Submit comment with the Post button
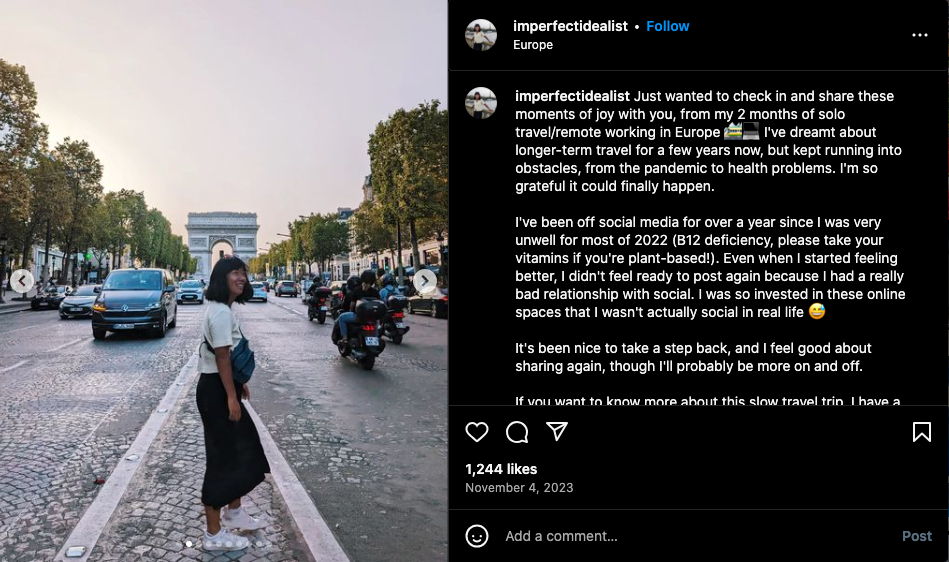Viewport: 949px width, 562px height. tap(917, 536)
